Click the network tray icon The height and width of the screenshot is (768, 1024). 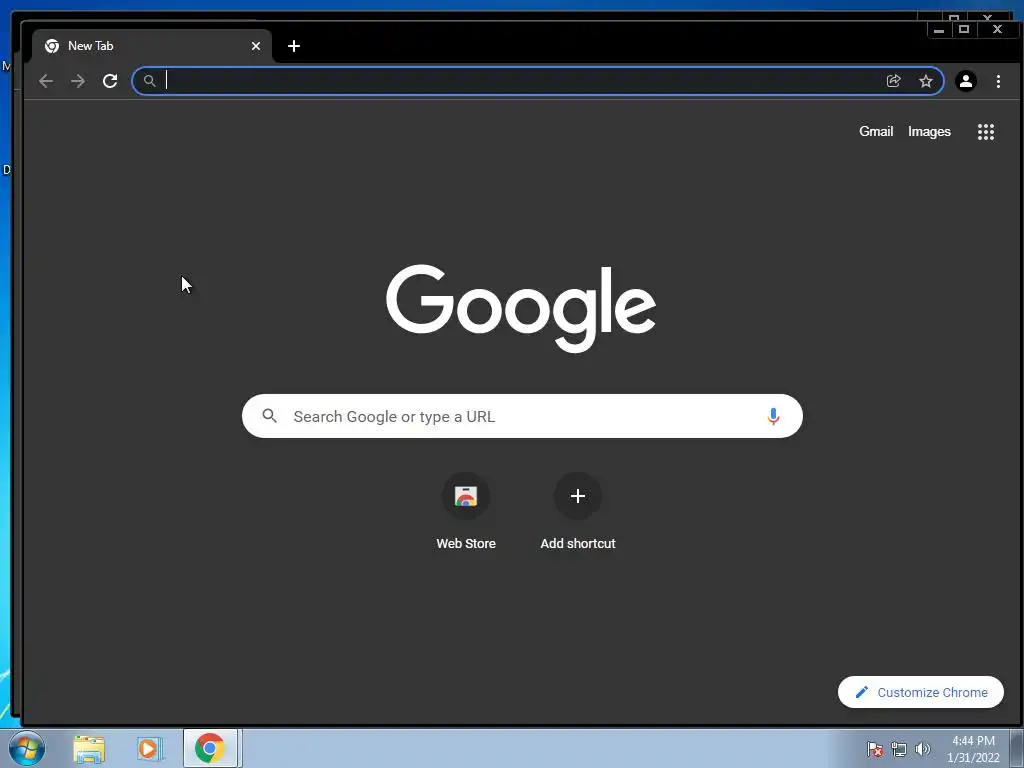(x=899, y=749)
